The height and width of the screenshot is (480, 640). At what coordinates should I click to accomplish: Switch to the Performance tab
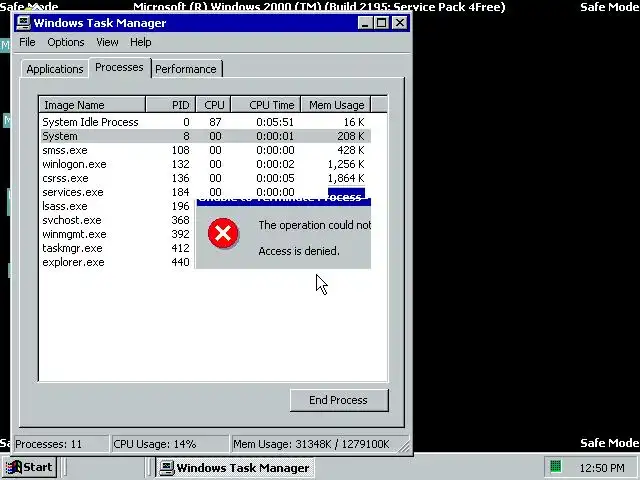coord(186,69)
